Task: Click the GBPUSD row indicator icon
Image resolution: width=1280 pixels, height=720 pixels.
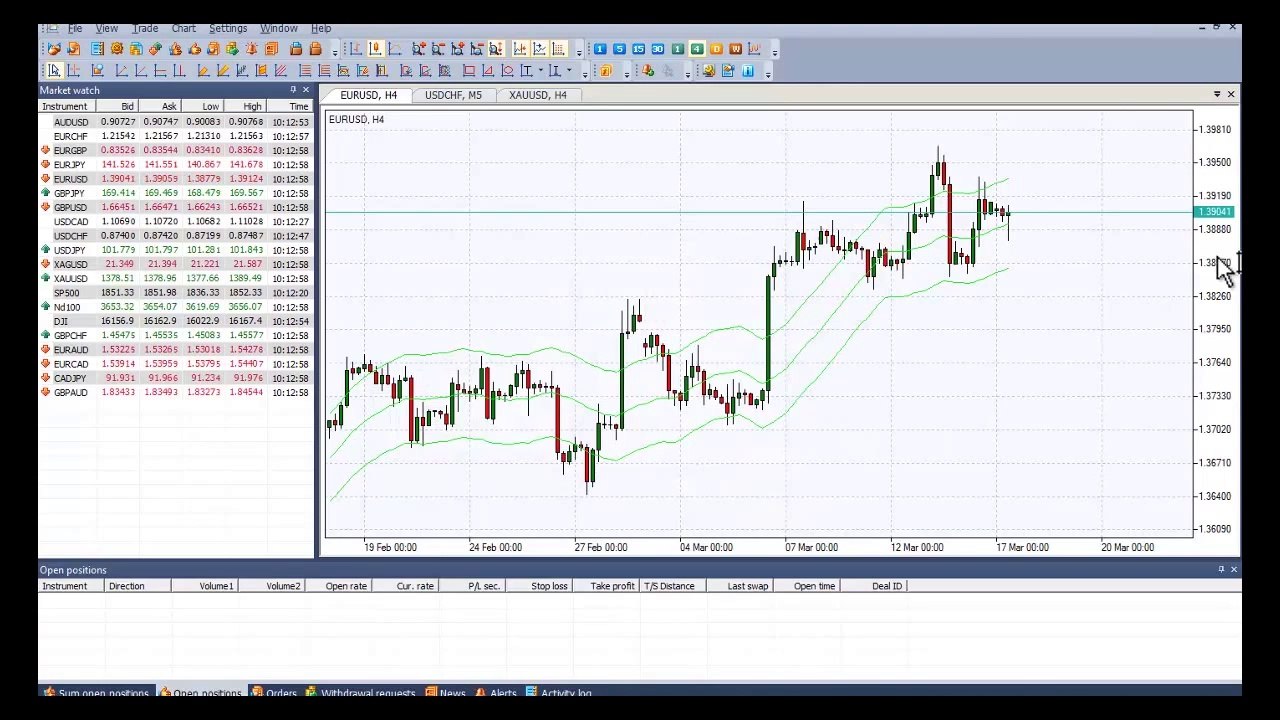Action: tap(46, 207)
